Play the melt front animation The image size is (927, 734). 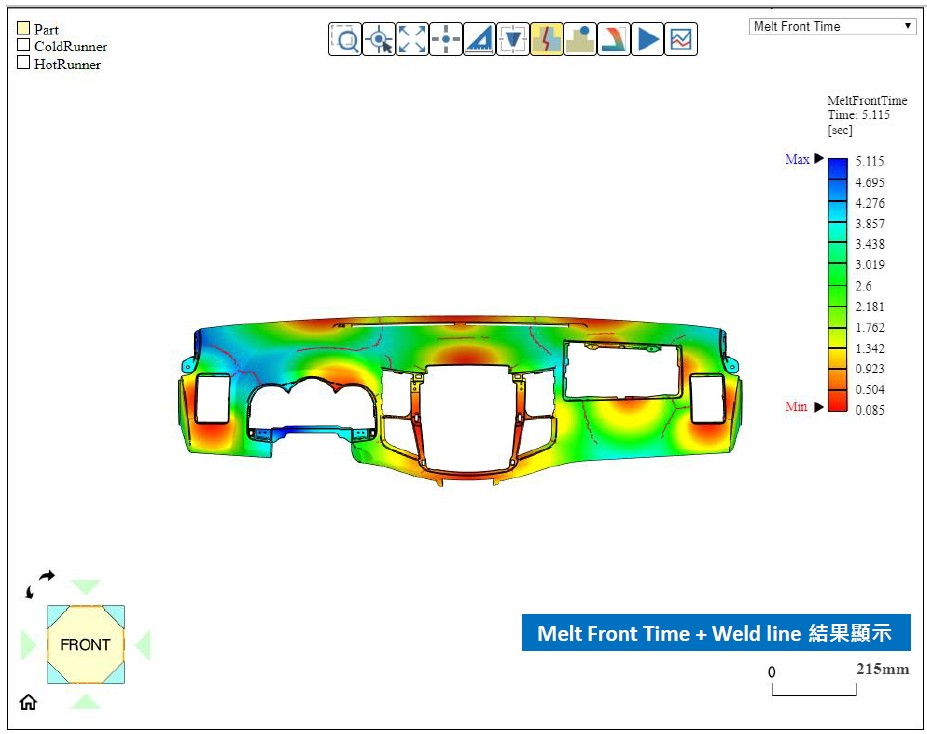(x=648, y=40)
